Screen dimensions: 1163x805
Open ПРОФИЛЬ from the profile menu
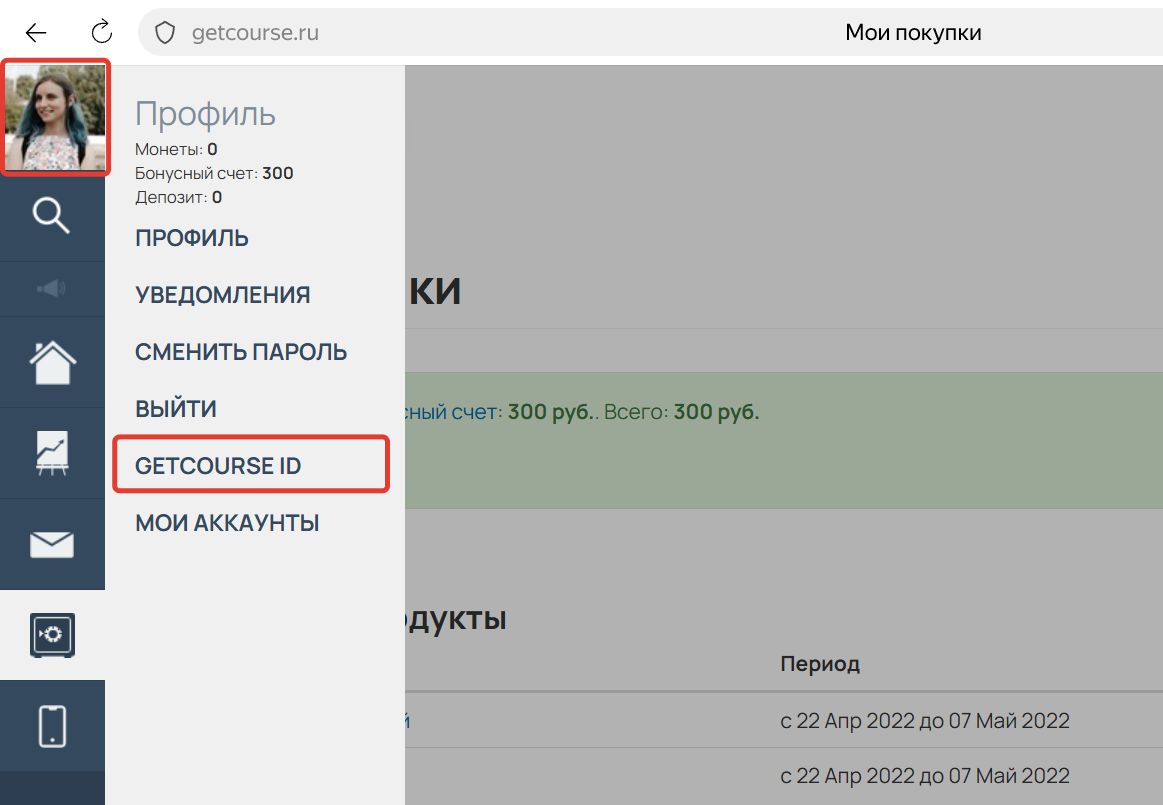[192, 237]
